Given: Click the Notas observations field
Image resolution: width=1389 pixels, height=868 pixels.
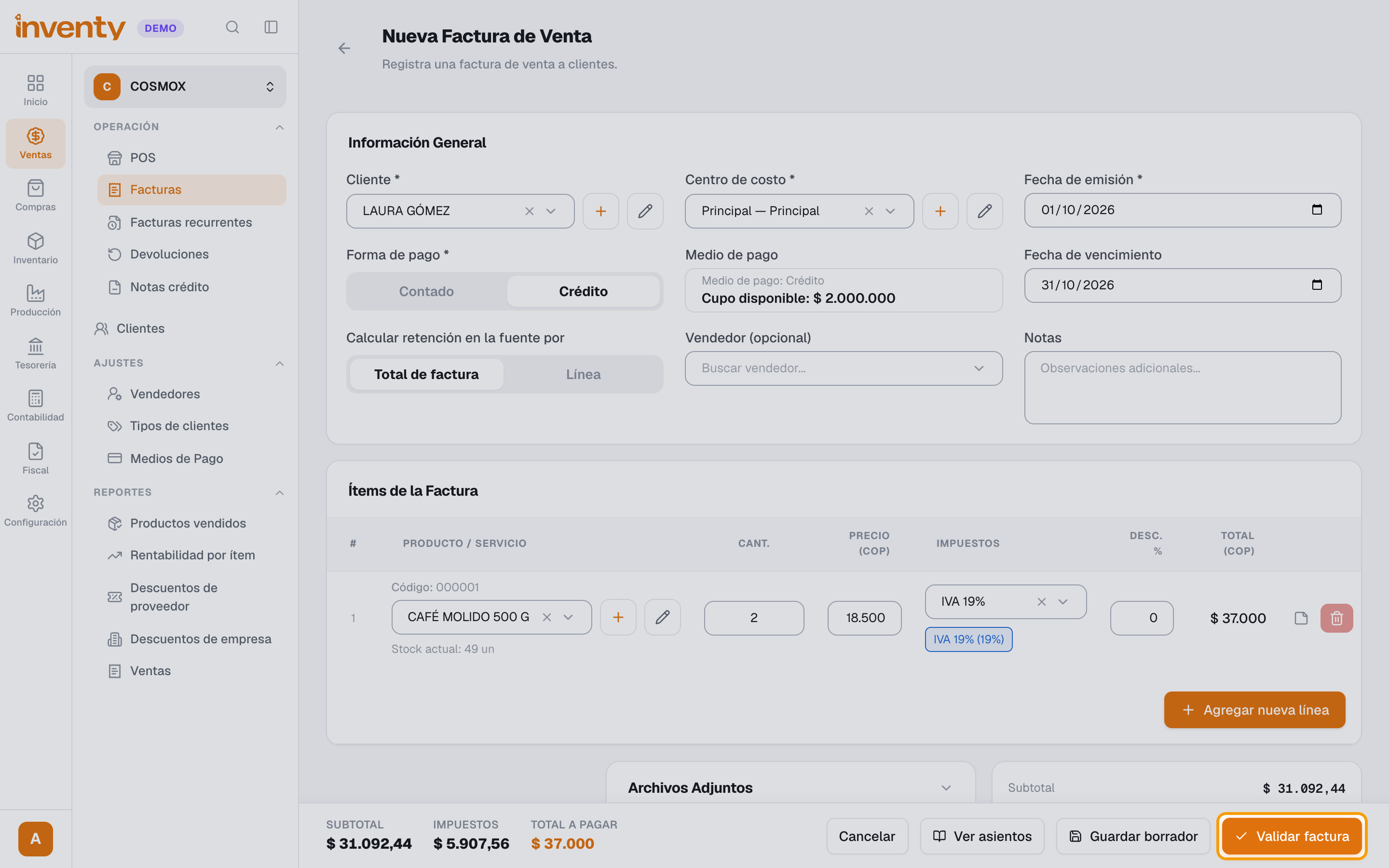Looking at the screenshot, I should tap(1183, 388).
